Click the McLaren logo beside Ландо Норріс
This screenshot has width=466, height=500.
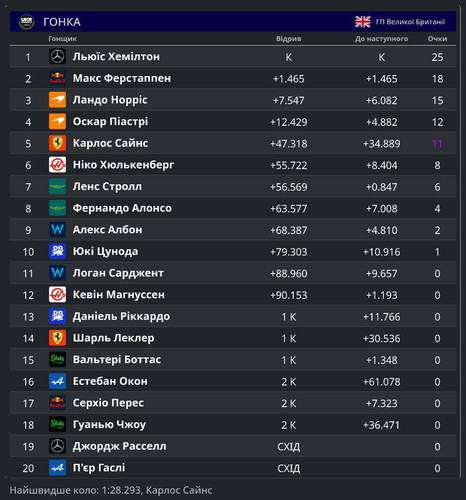coord(57,100)
